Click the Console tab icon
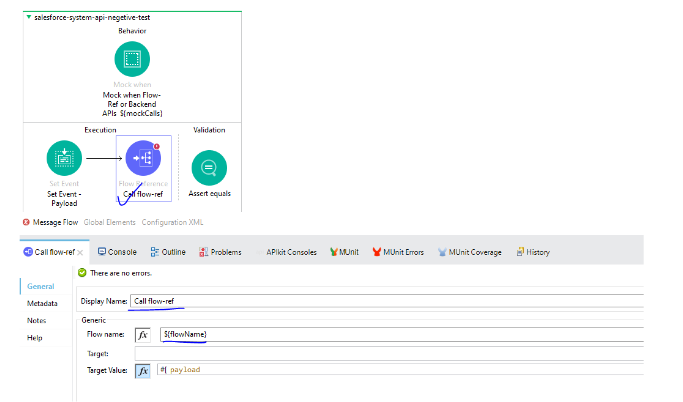 click(x=102, y=252)
